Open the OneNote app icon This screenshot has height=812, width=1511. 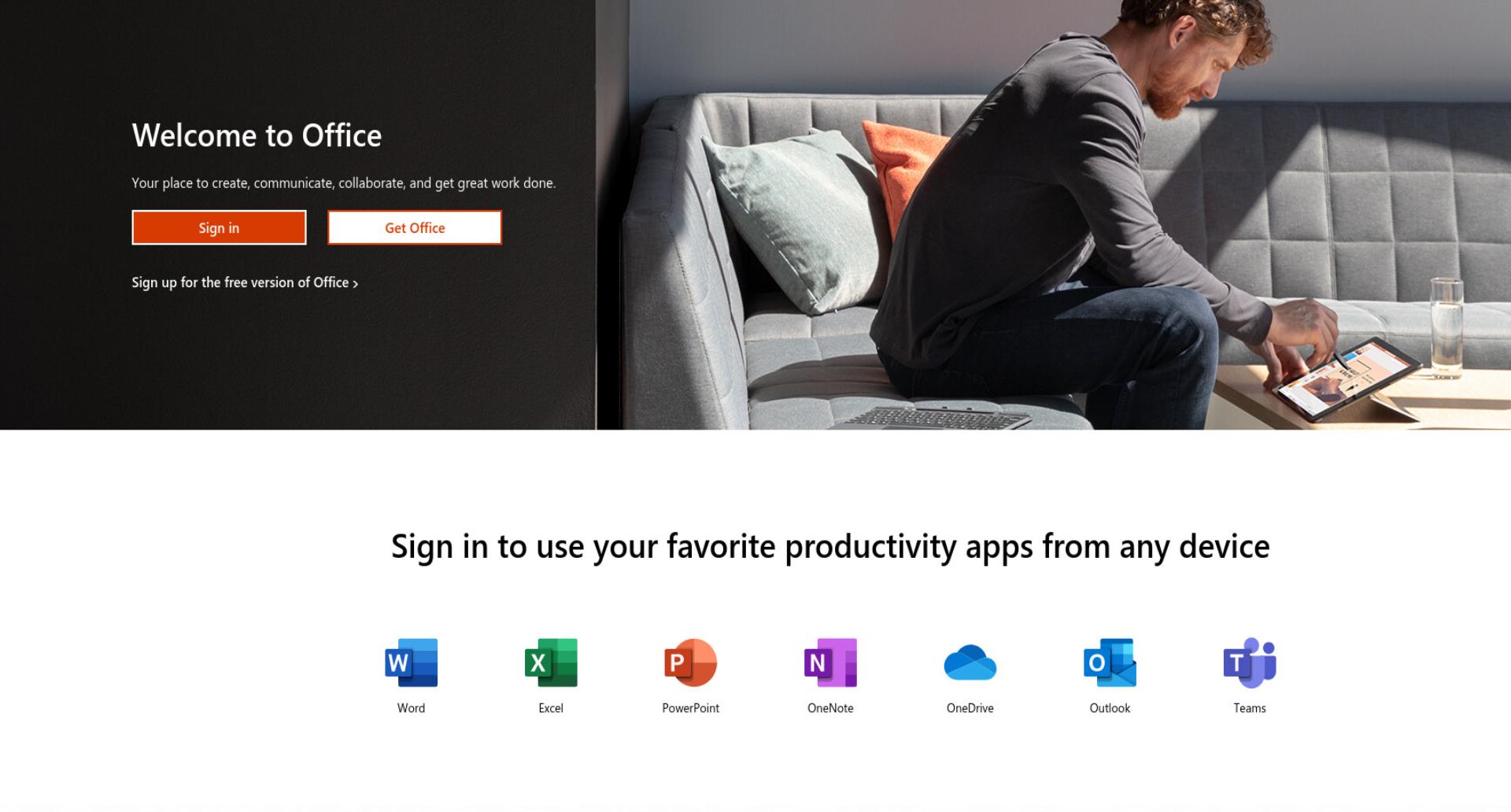click(830, 663)
